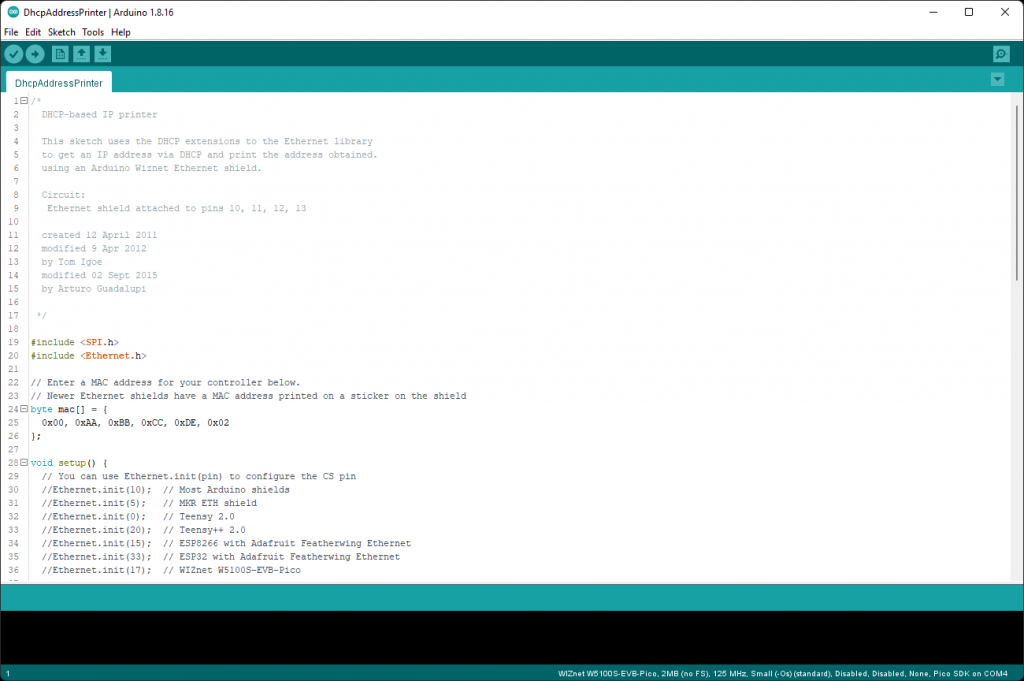Open the File menu
1024x681 pixels.
(x=11, y=32)
